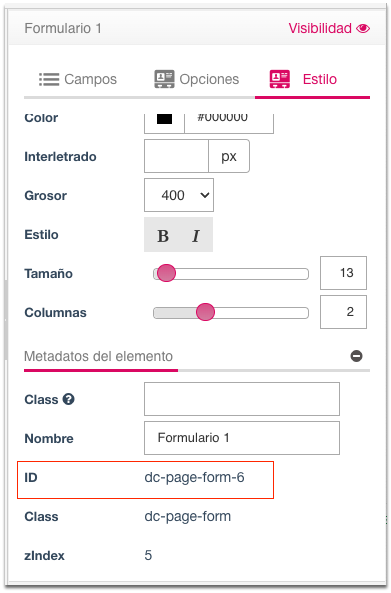Switch to the Campos tab
The width and height of the screenshot is (391, 593).
(x=78, y=79)
